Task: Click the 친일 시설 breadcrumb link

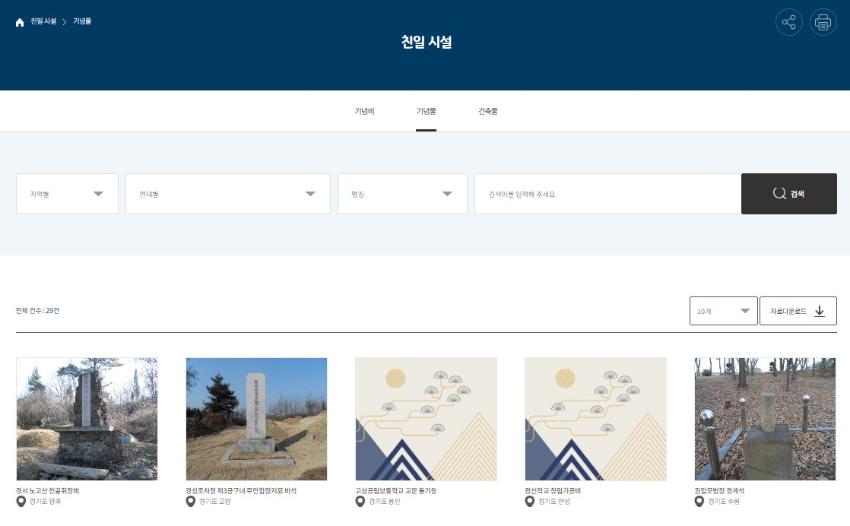Action: coord(43,21)
